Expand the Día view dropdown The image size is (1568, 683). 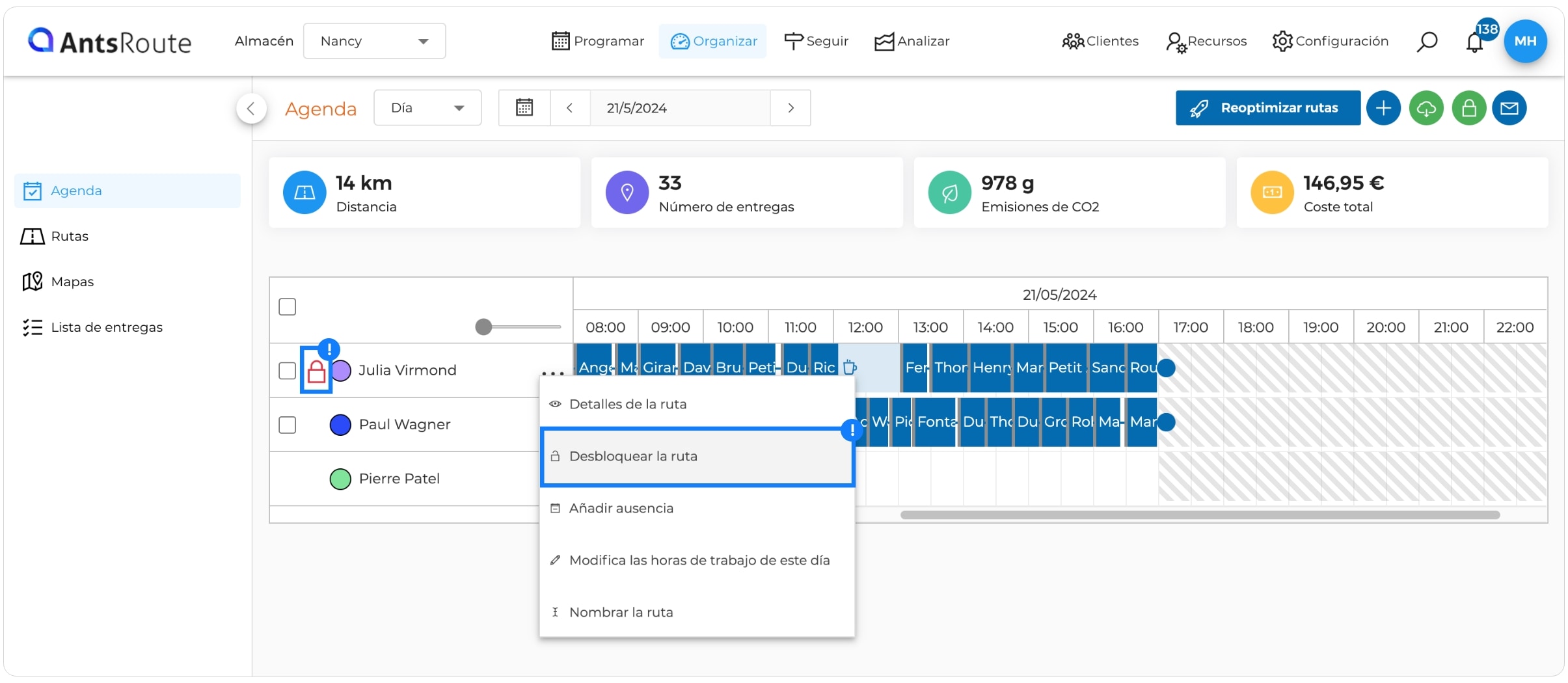(427, 108)
